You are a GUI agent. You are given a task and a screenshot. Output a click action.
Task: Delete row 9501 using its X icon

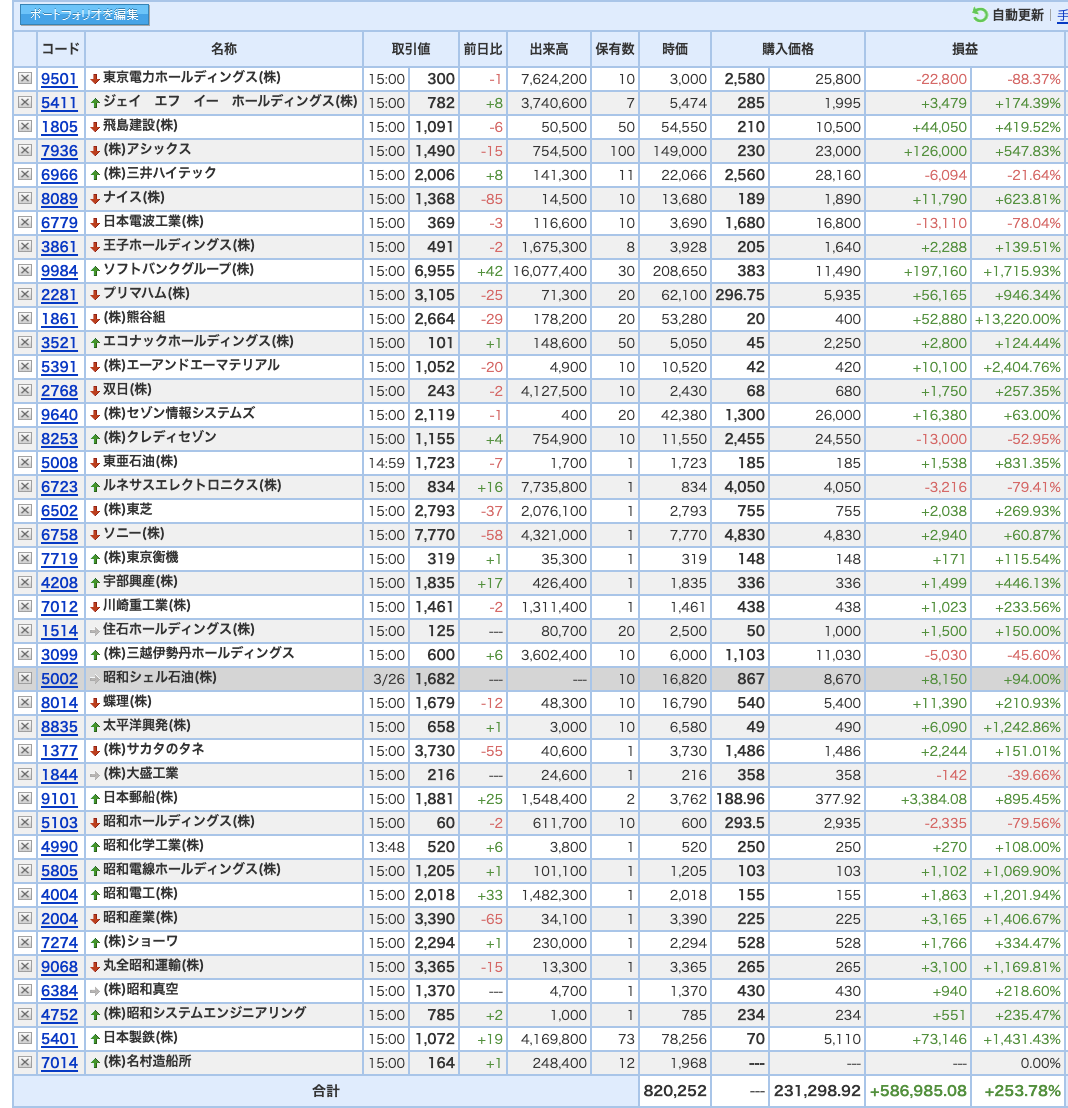click(25, 78)
